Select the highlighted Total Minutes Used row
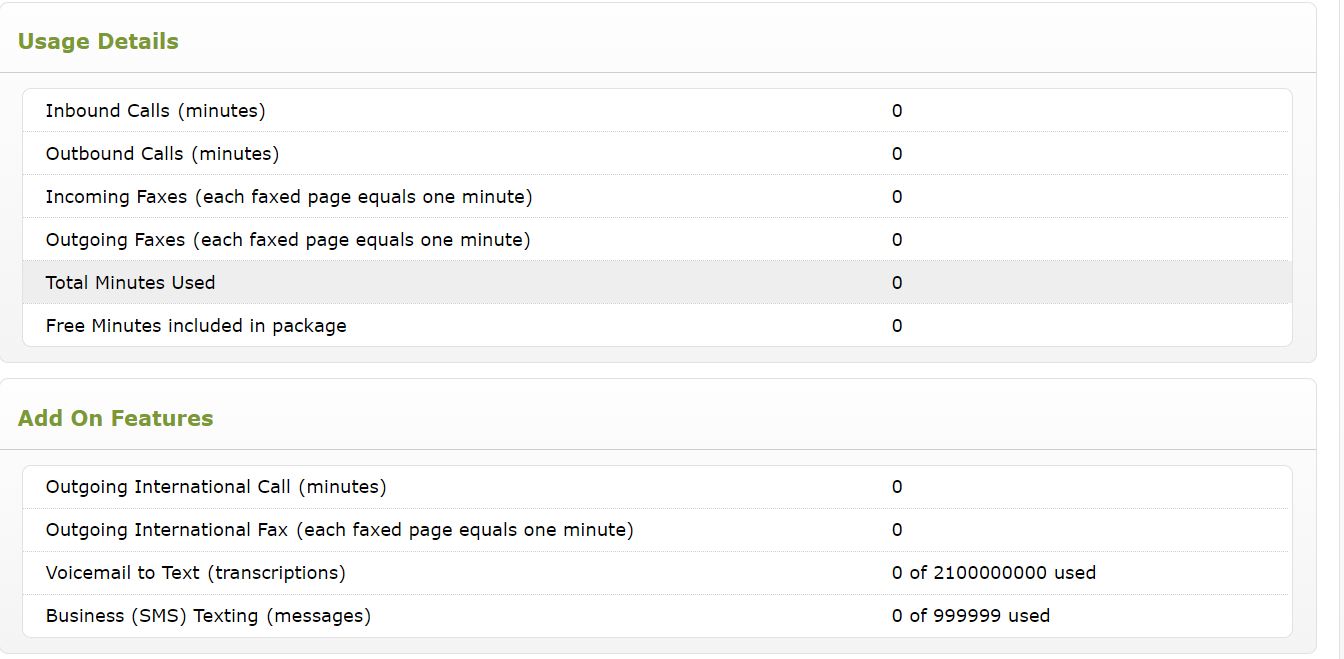The height and width of the screenshot is (659, 1344). (657, 282)
